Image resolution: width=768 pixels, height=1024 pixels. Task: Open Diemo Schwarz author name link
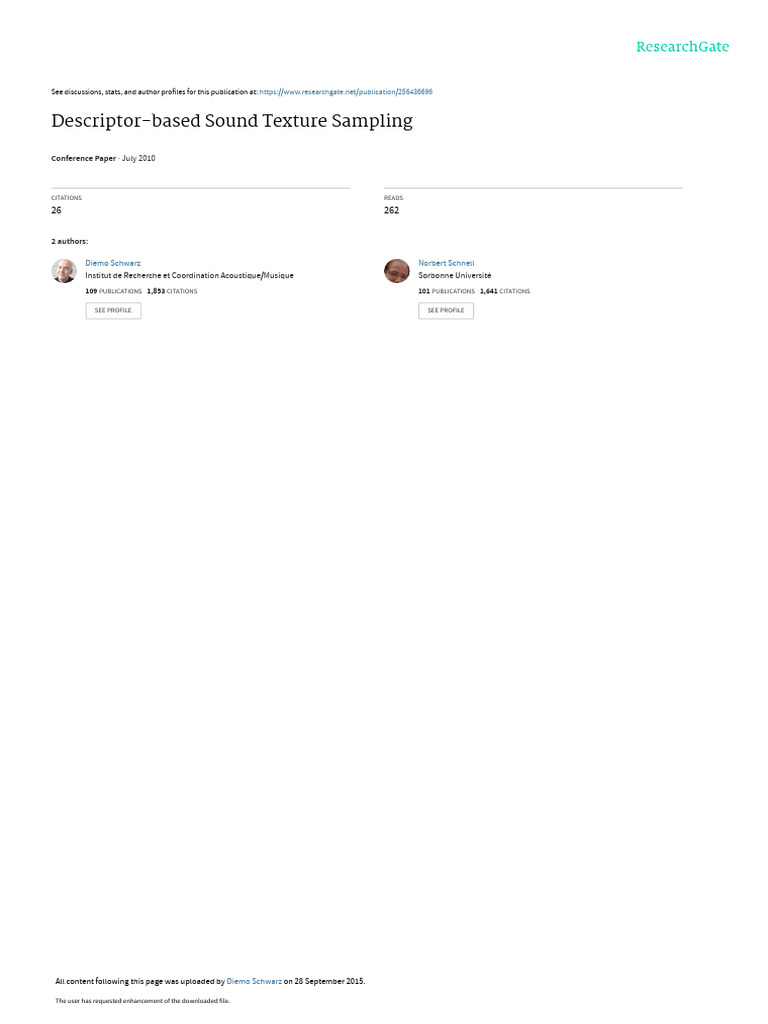click(x=112, y=263)
